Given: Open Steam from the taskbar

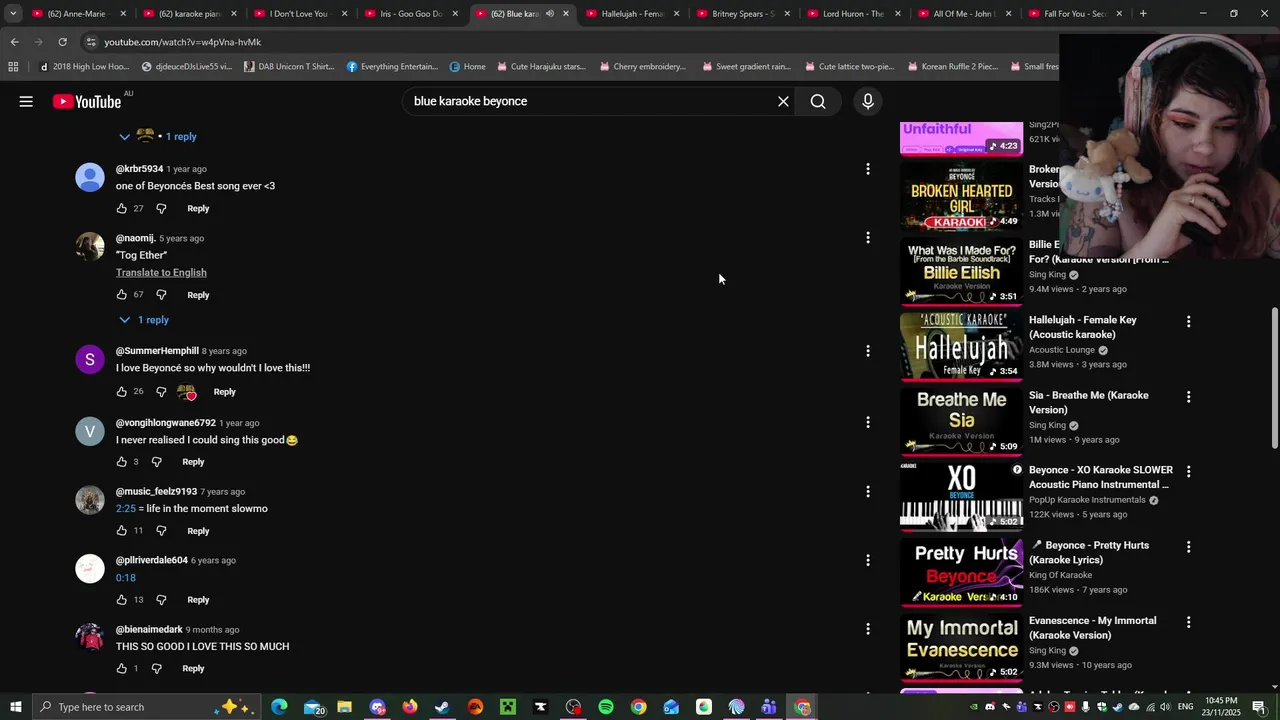Looking at the screenshot, I should 442,707.
